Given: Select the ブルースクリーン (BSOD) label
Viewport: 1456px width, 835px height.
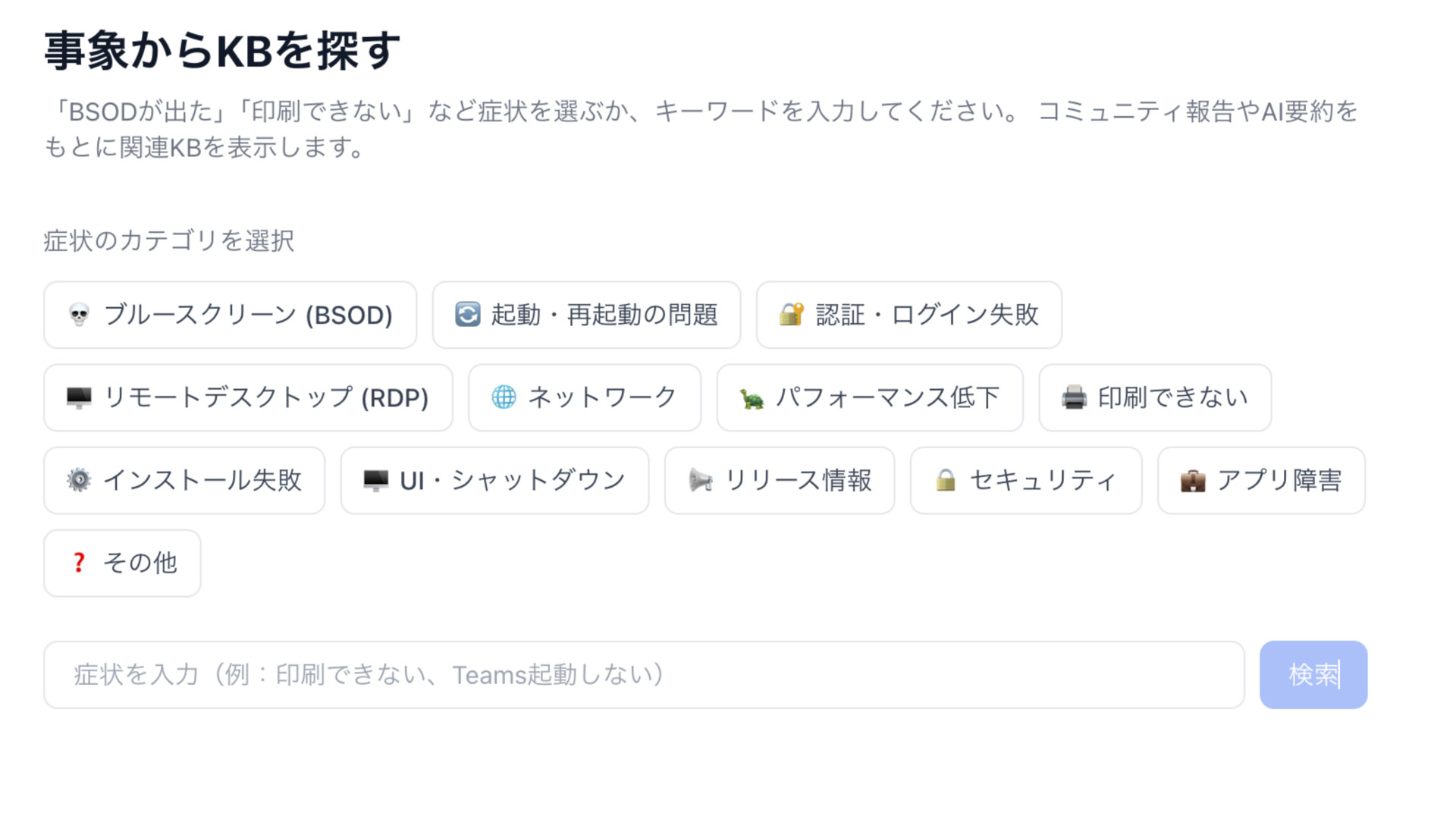Looking at the screenshot, I should click(248, 315).
